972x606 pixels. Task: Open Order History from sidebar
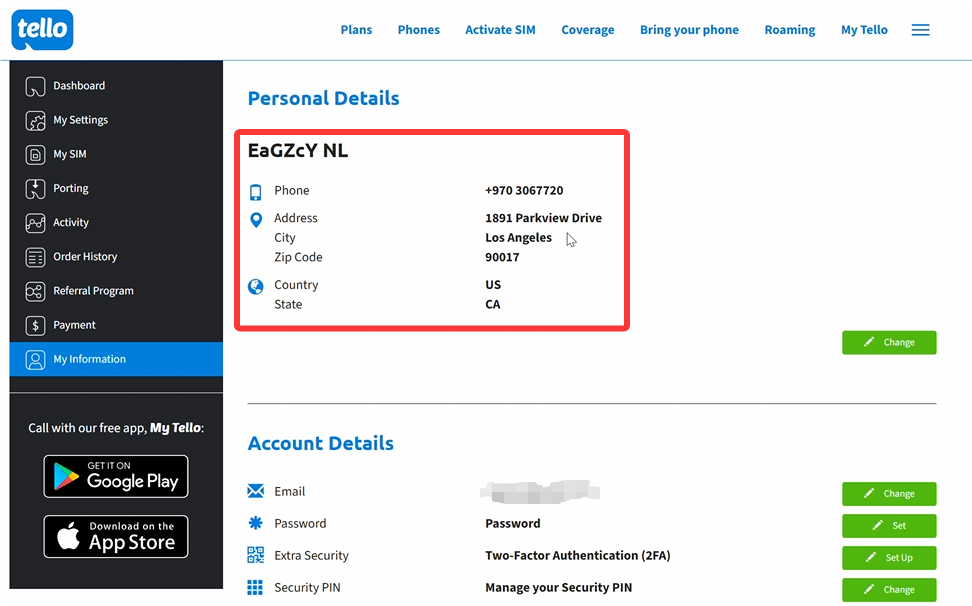pyautogui.click(x=85, y=257)
